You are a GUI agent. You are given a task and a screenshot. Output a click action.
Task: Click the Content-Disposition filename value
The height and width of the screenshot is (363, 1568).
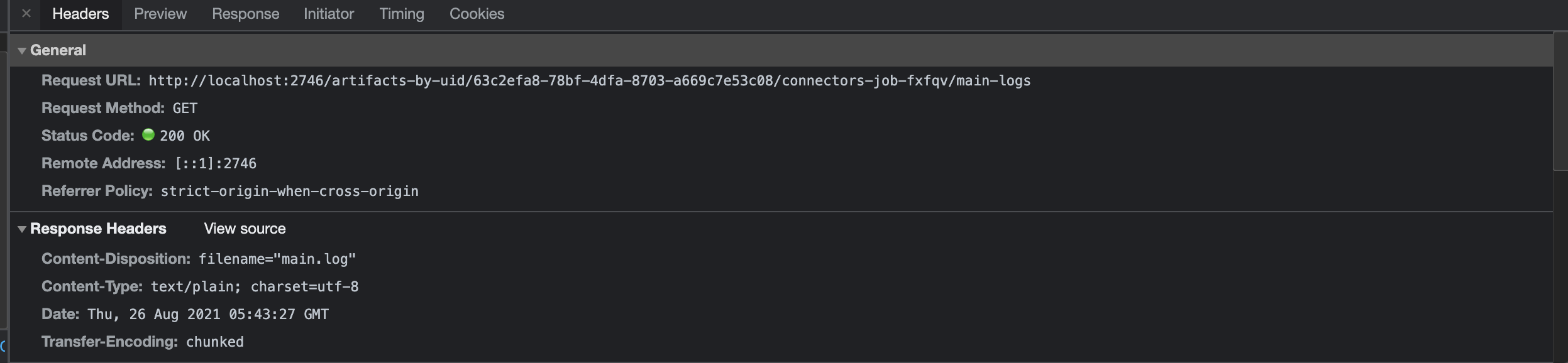tap(277, 259)
